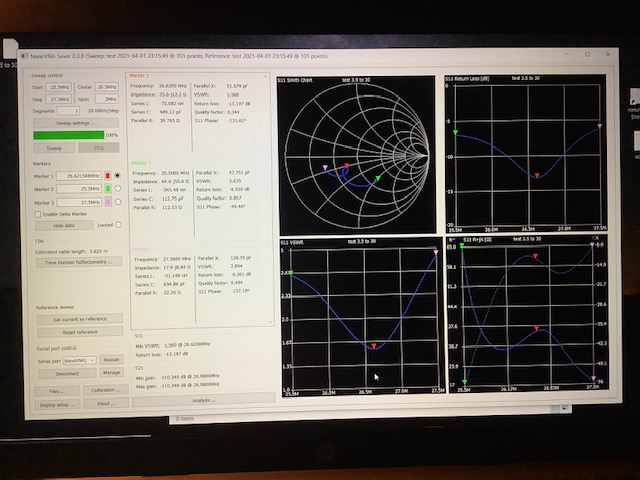Click the Reset reference button
The height and width of the screenshot is (480, 640).
(x=80, y=332)
